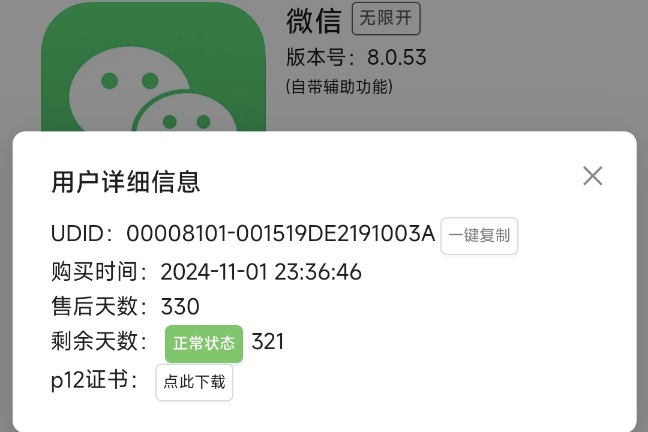Click the remaining days number 321
Image resolution: width=648 pixels, height=432 pixels.
point(268,341)
